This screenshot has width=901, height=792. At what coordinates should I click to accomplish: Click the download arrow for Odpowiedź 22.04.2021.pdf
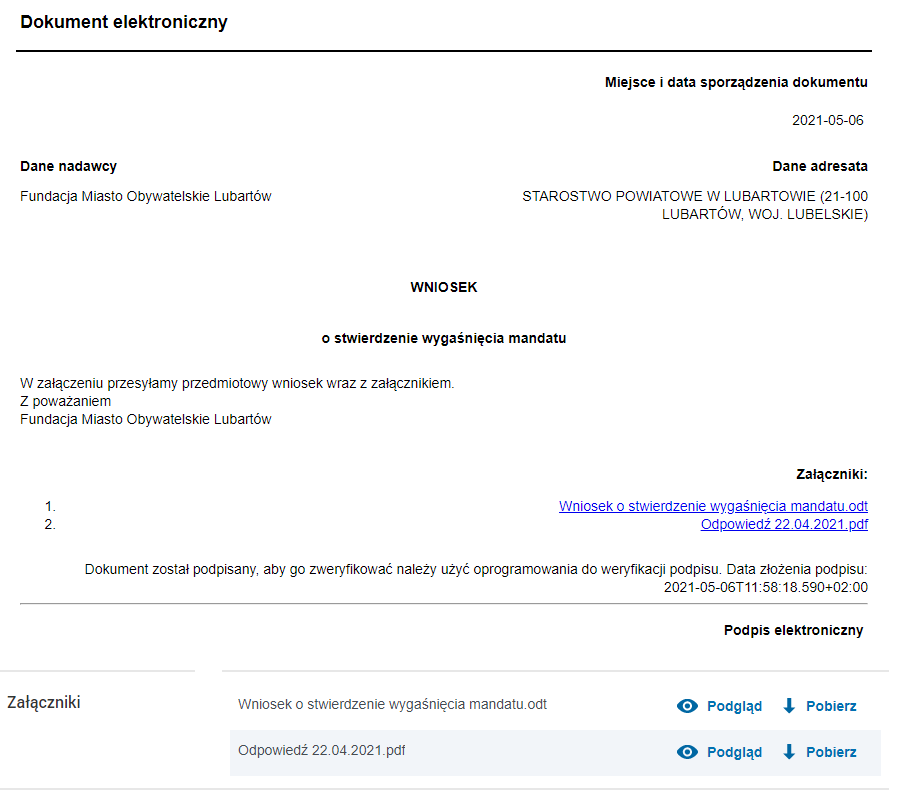point(789,751)
